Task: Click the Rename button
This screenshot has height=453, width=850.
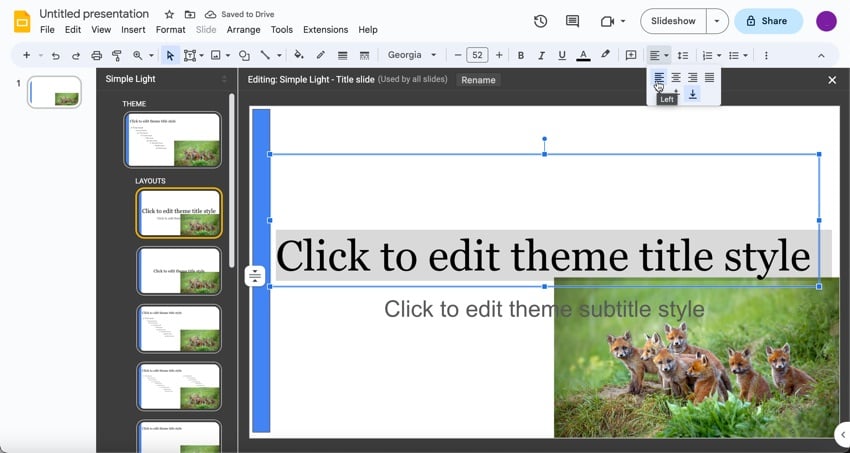Action: tap(478, 80)
